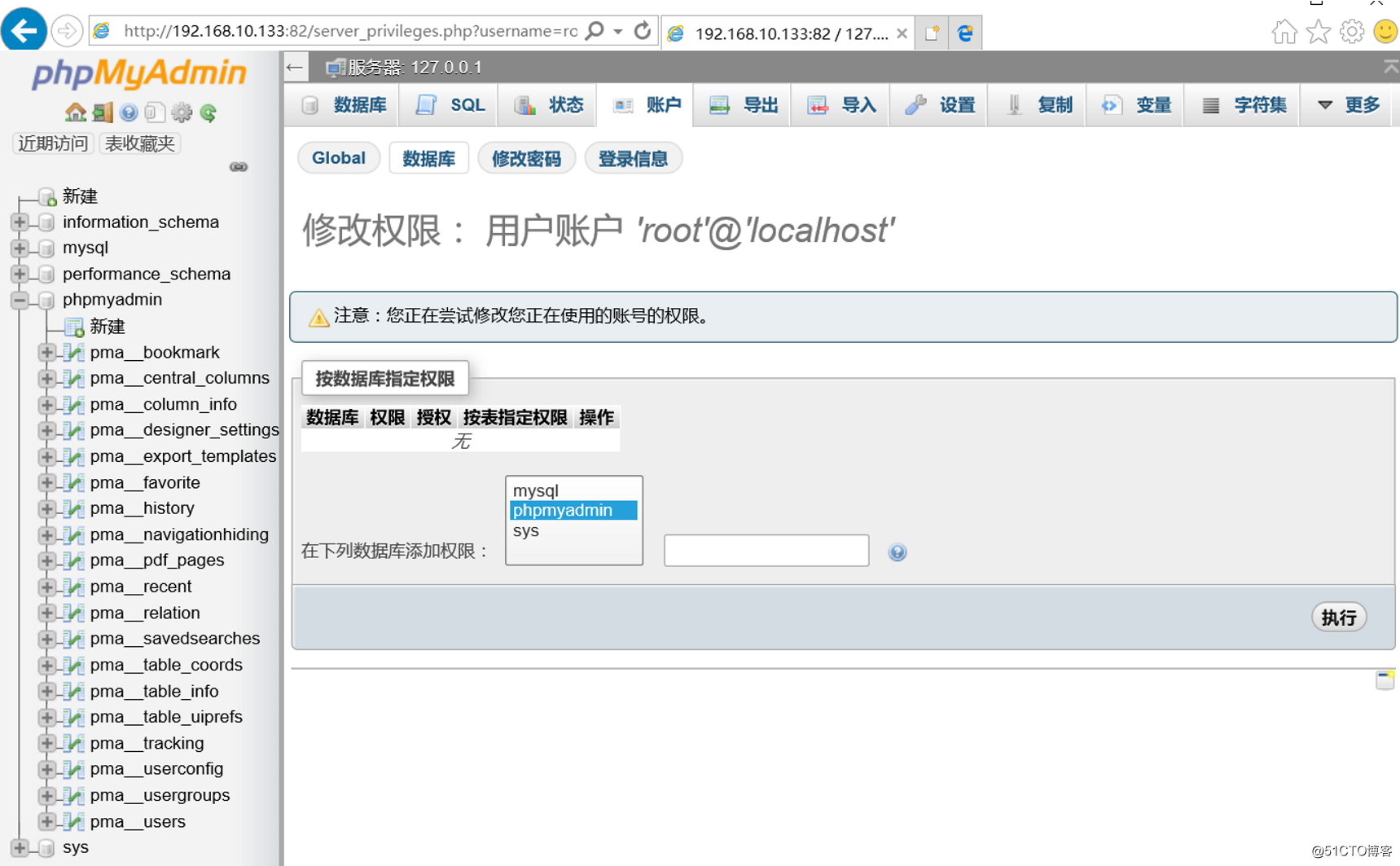The height and width of the screenshot is (866, 1400).
Task: Click the link-with-main-panel chain icon
Action: [x=239, y=167]
